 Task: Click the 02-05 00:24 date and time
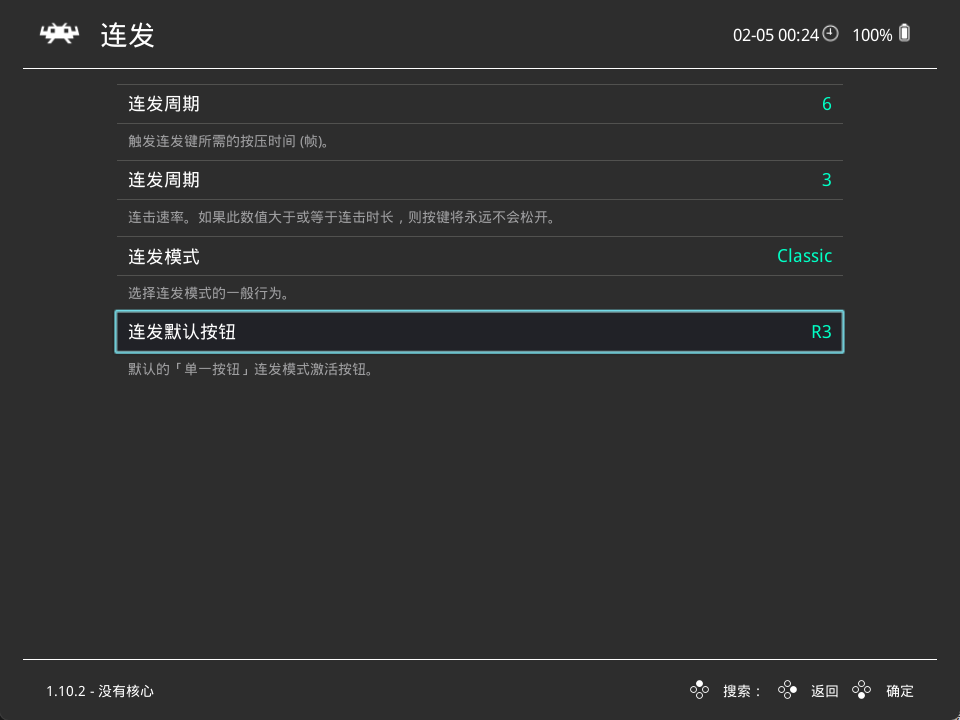[775, 35]
